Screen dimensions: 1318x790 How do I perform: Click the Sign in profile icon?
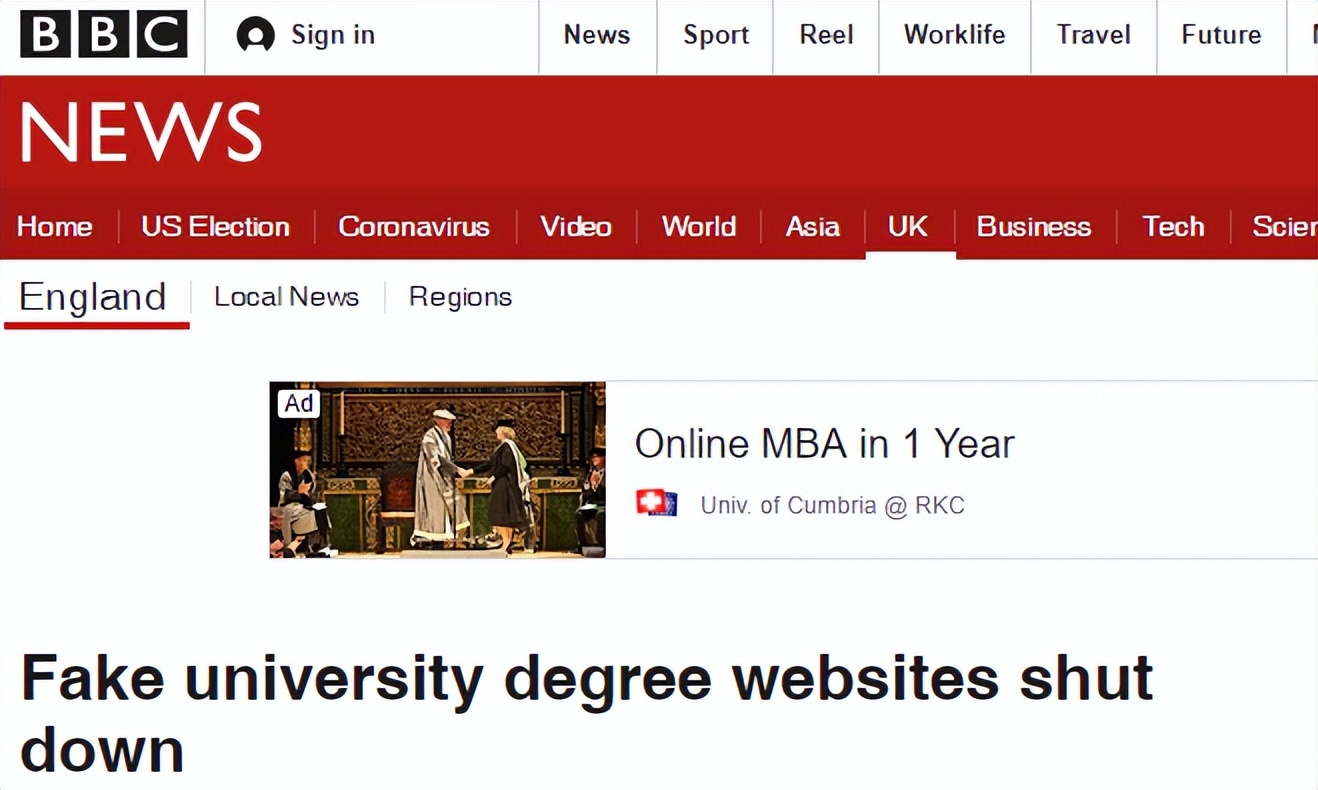[255, 36]
